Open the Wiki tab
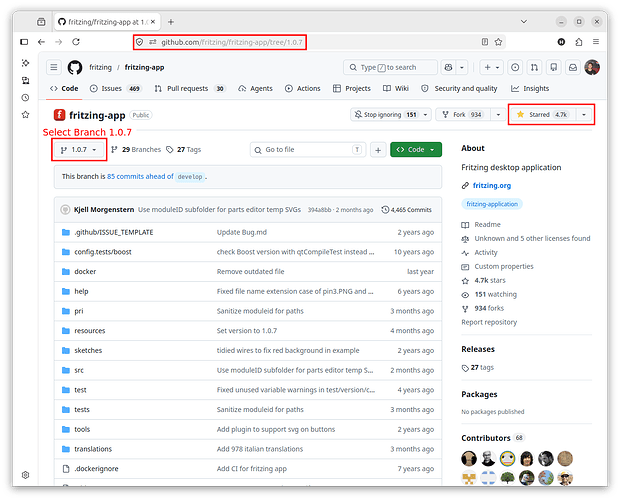 [396, 89]
